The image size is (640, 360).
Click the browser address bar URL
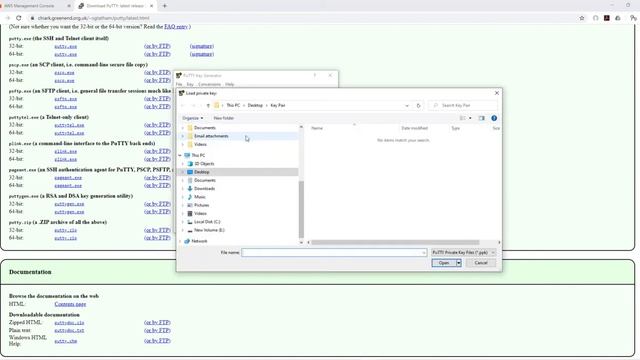[93, 18]
